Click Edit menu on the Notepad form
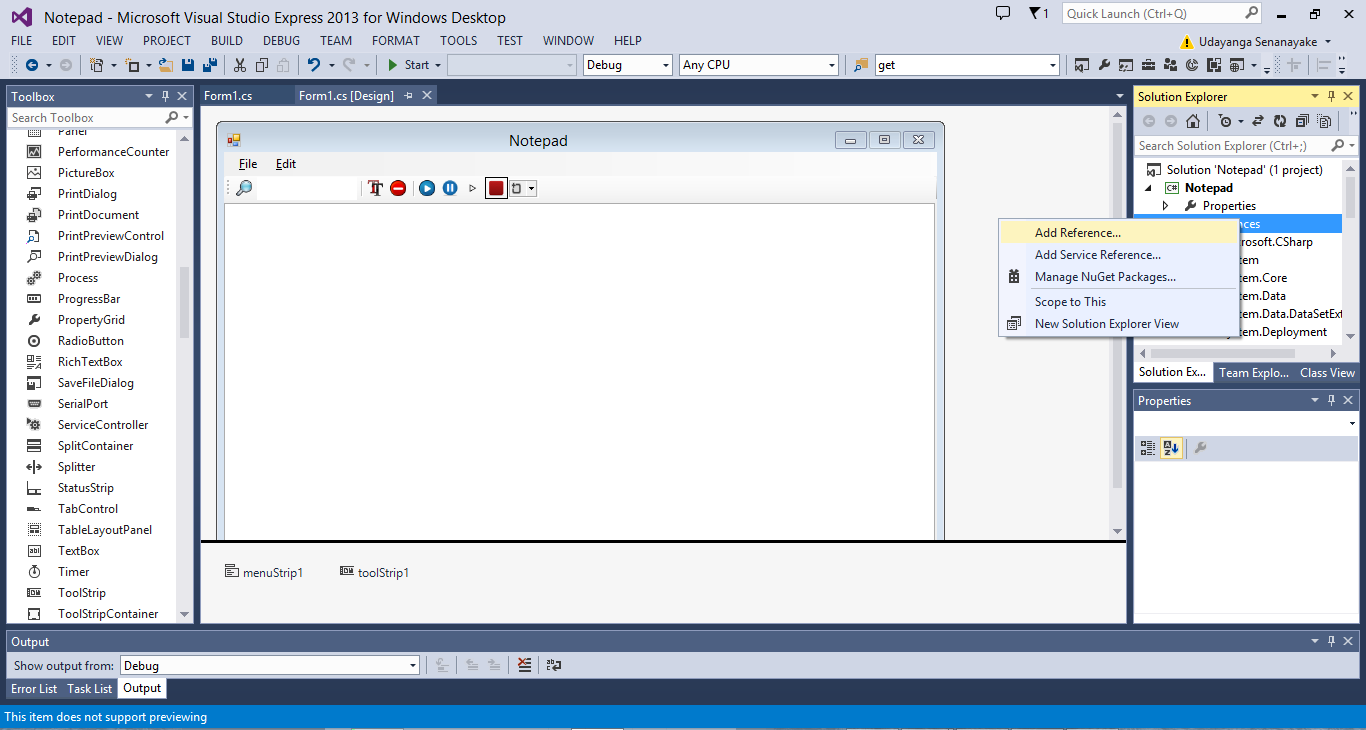The height and width of the screenshot is (730, 1366). pyautogui.click(x=286, y=164)
